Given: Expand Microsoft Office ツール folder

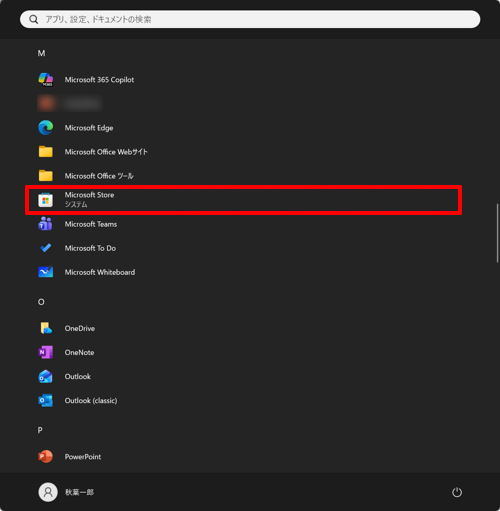Looking at the screenshot, I should (86, 176).
